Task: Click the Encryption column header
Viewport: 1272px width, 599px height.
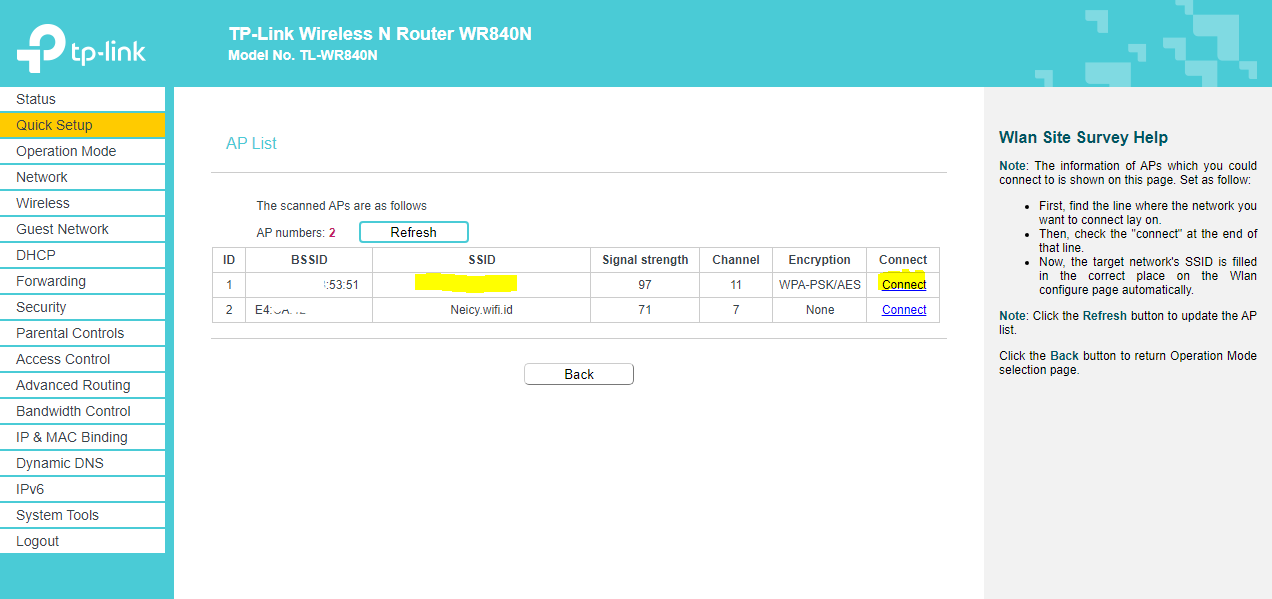Action: click(x=820, y=260)
